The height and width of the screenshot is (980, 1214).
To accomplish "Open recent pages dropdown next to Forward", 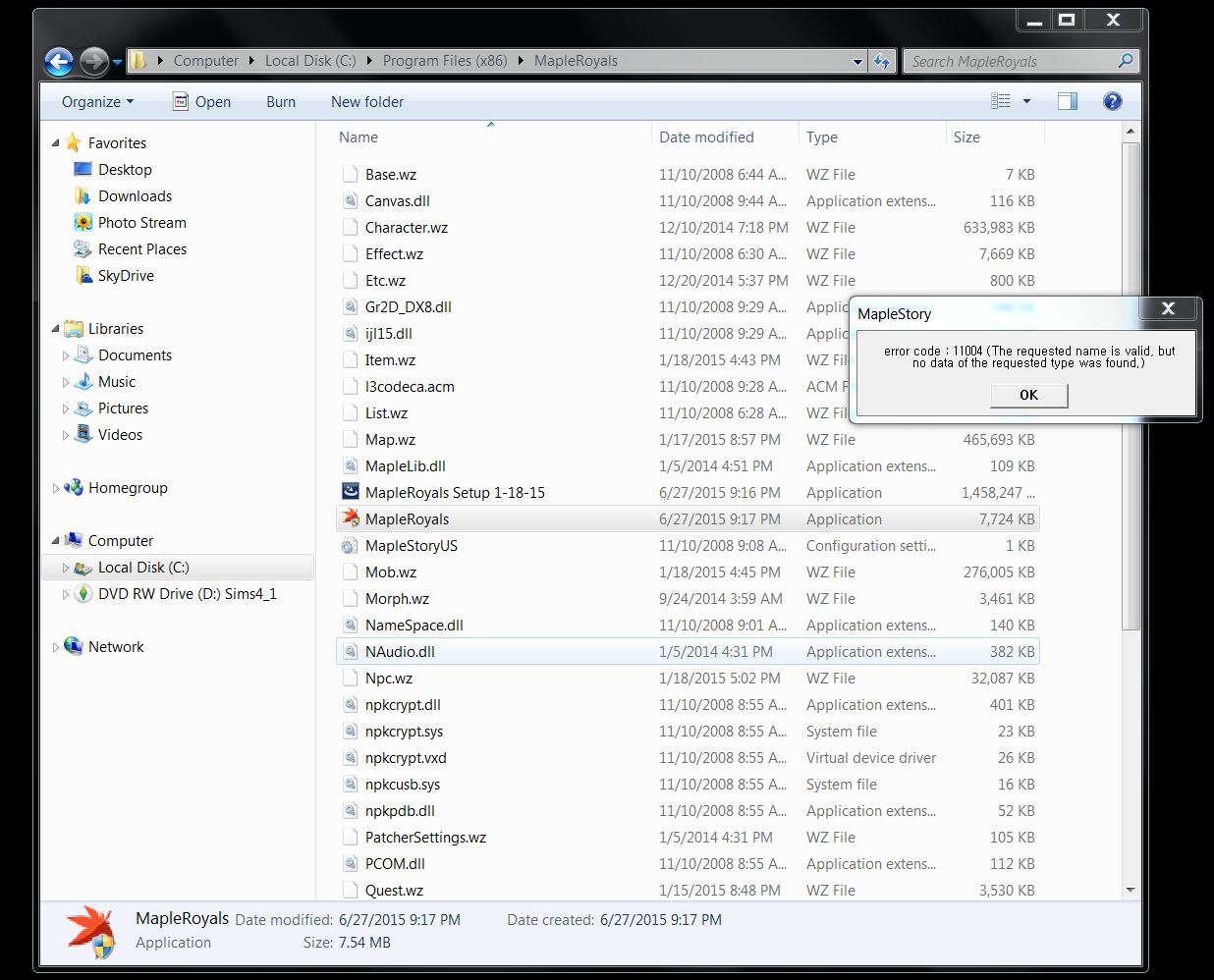I will click(117, 62).
